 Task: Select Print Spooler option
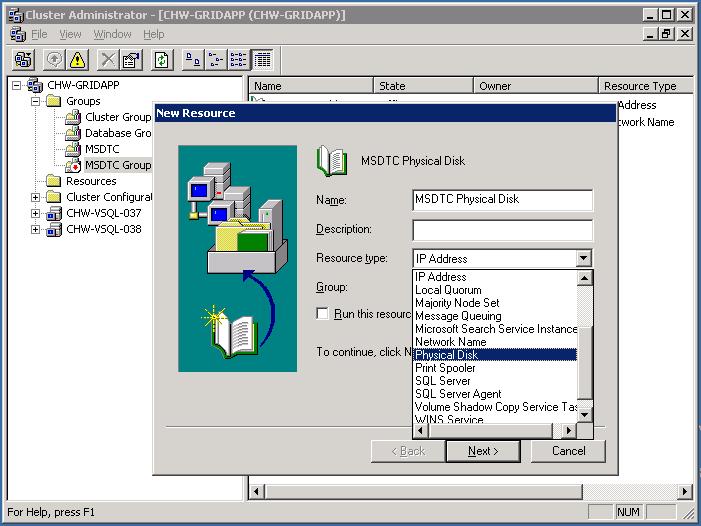pyautogui.click(x=495, y=368)
